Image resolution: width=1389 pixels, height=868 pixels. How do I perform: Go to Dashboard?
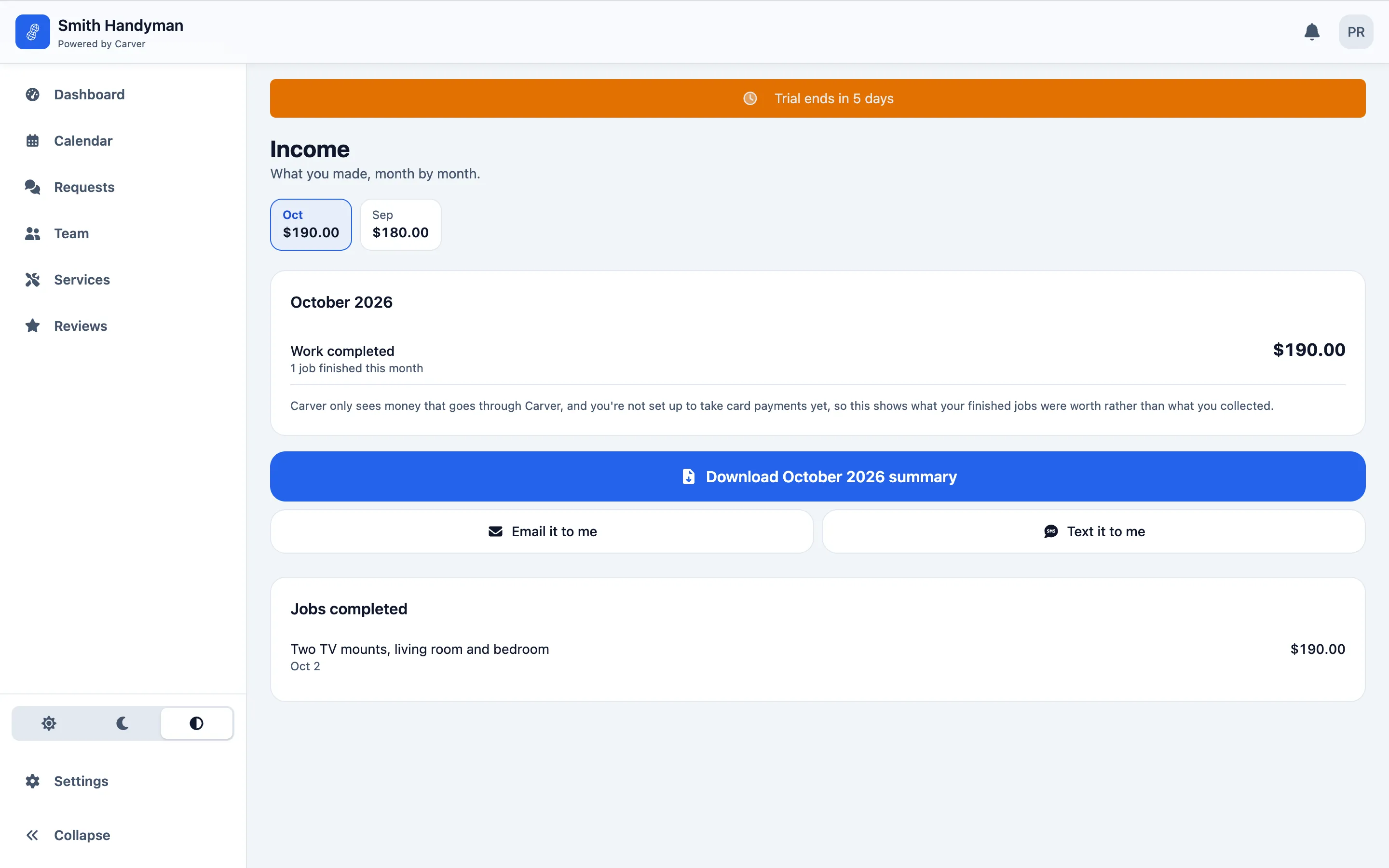click(123, 95)
